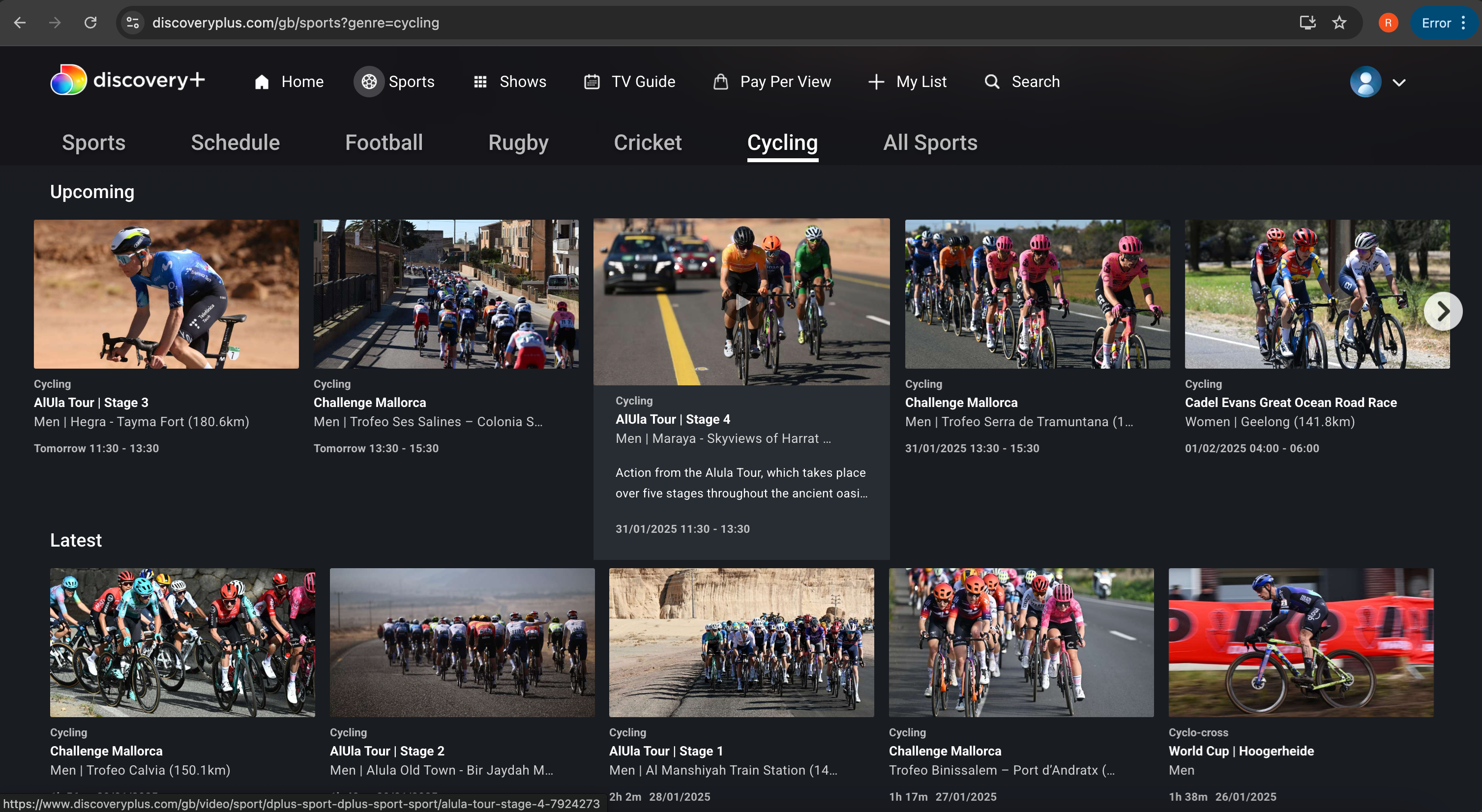Open site information icon in address bar
The height and width of the screenshot is (812, 1482).
pos(133,23)
